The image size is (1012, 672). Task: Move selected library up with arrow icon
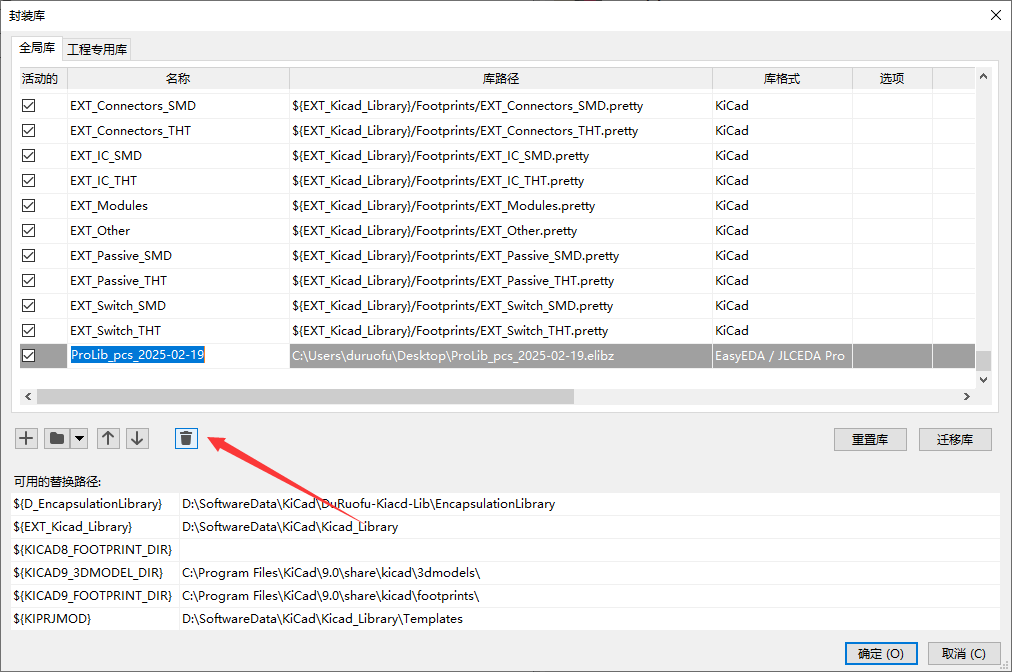(108, 438)
